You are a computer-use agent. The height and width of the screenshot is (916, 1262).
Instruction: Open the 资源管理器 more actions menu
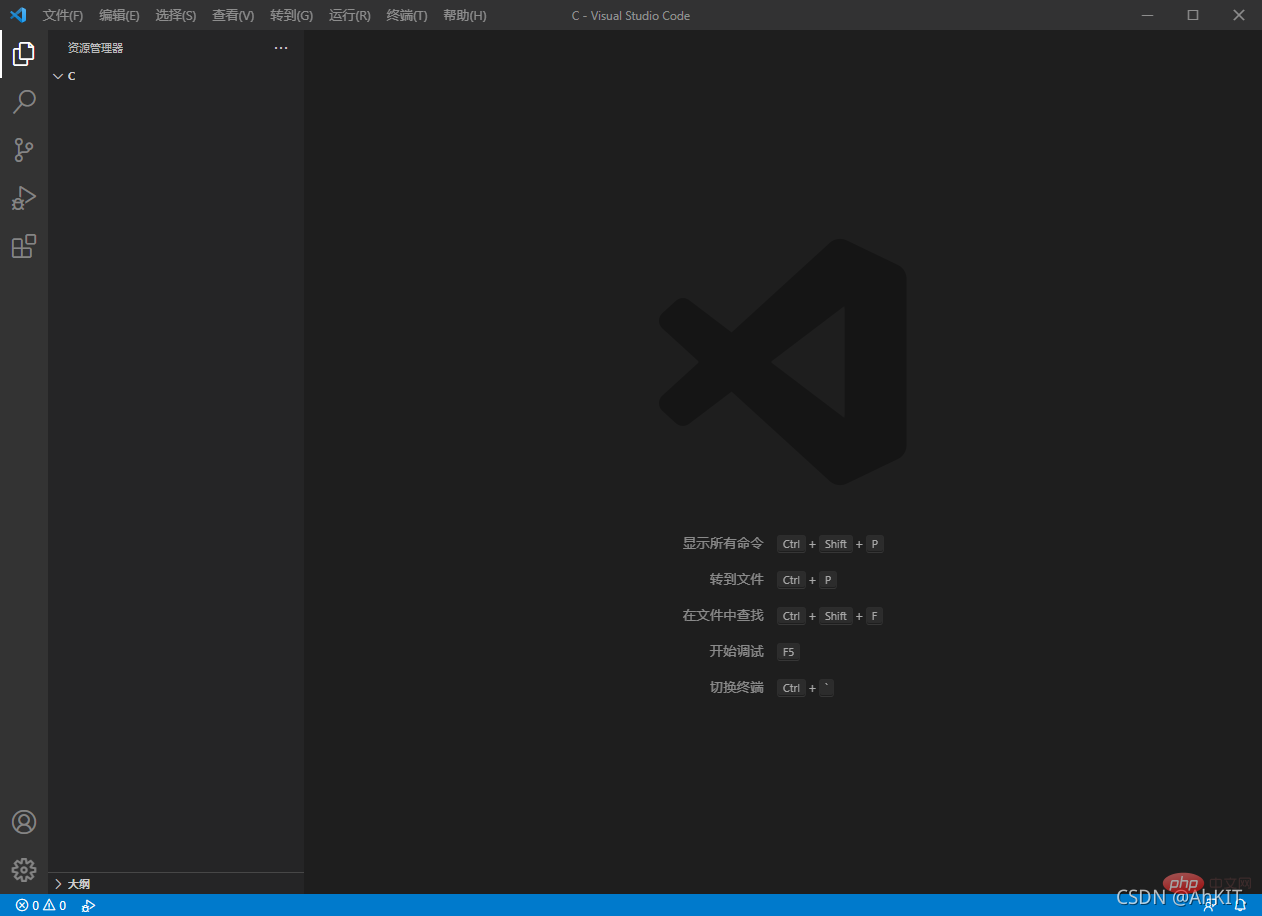[281, 48]
